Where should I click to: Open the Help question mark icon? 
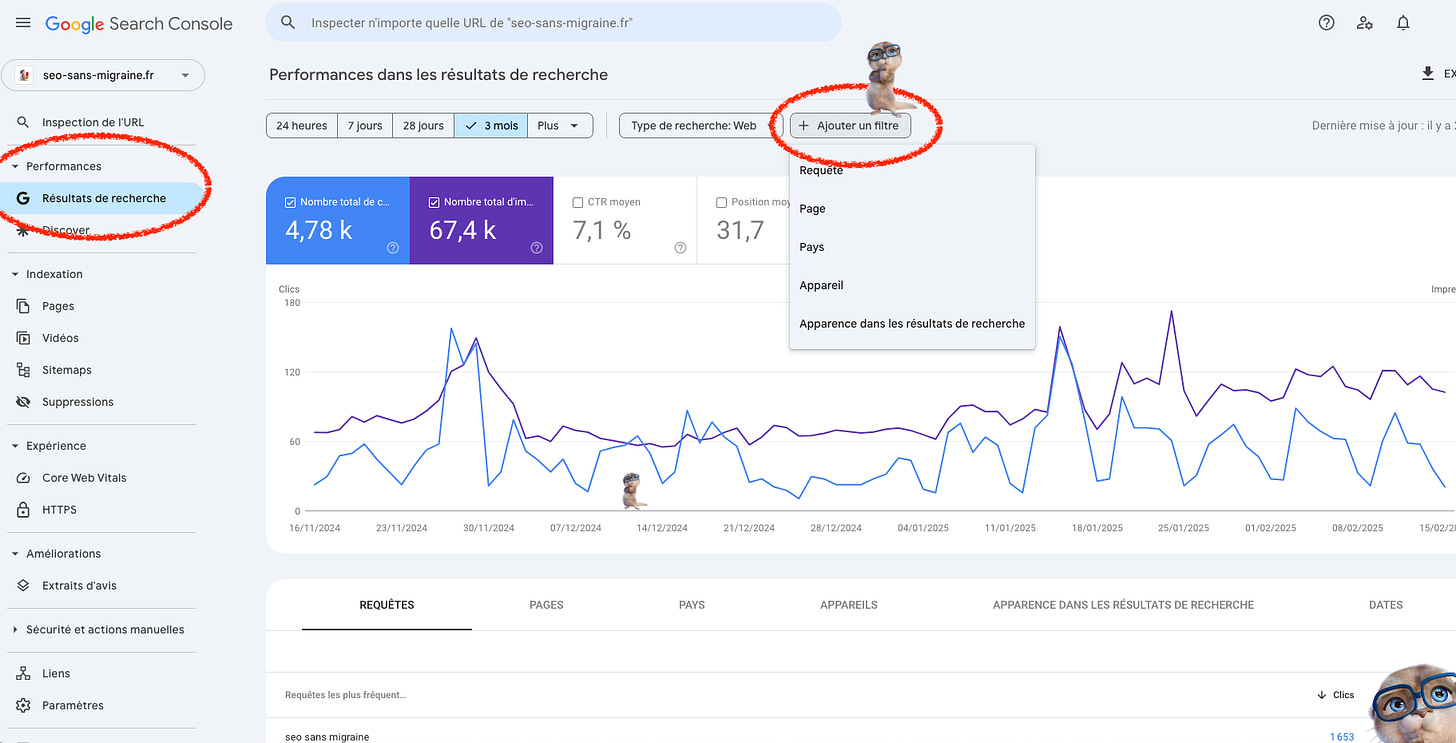coord(1326,23)
